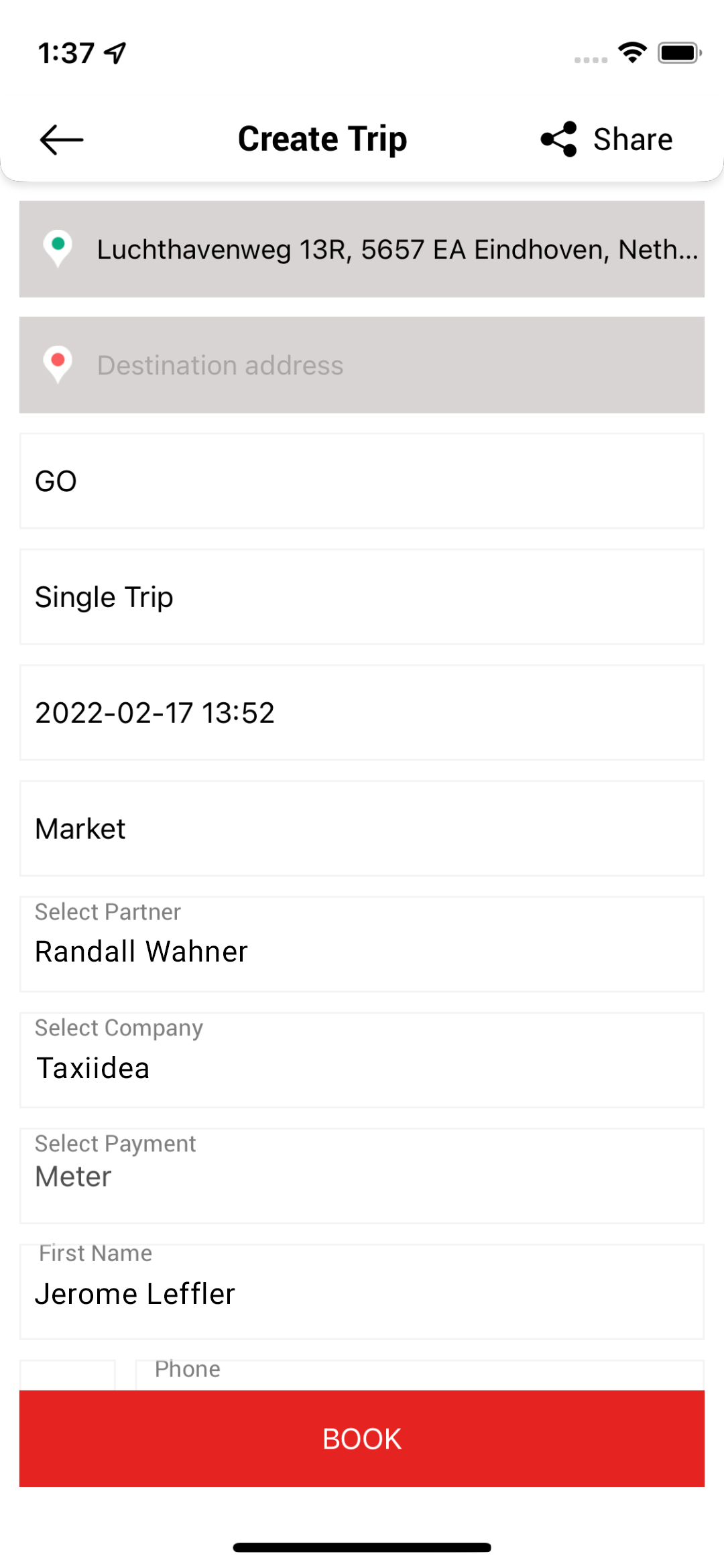Edit First Name field Jerome Leffler

[362, 1293]
